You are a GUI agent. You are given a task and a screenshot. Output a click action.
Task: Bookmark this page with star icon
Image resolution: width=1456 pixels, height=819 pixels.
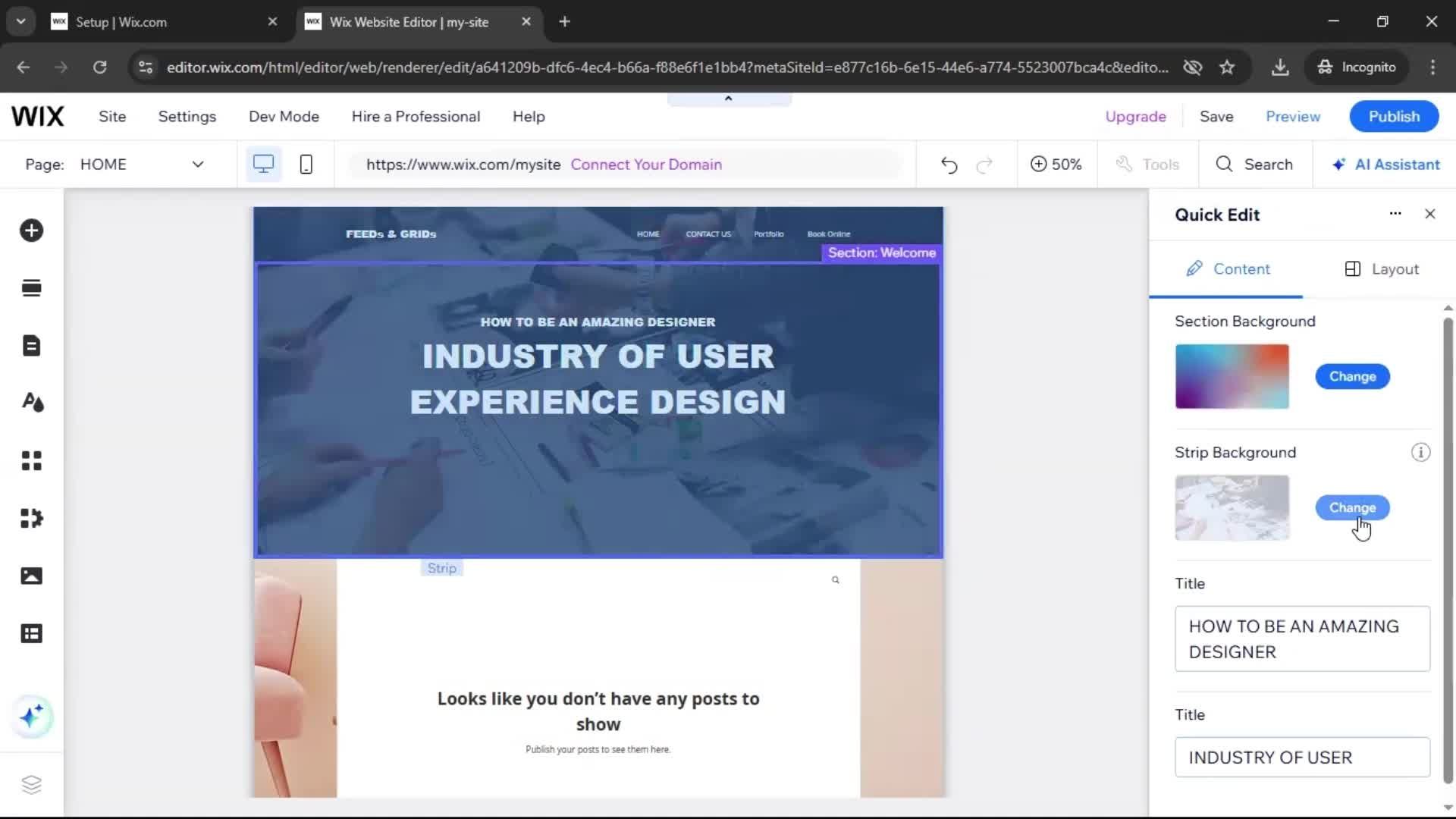click(x=1227, y=67)
